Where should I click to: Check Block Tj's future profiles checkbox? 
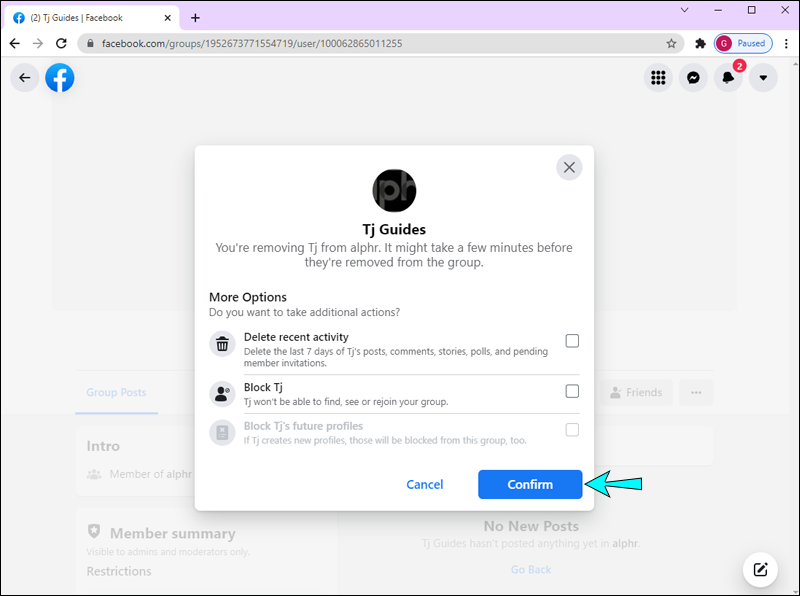click(572, 430)
